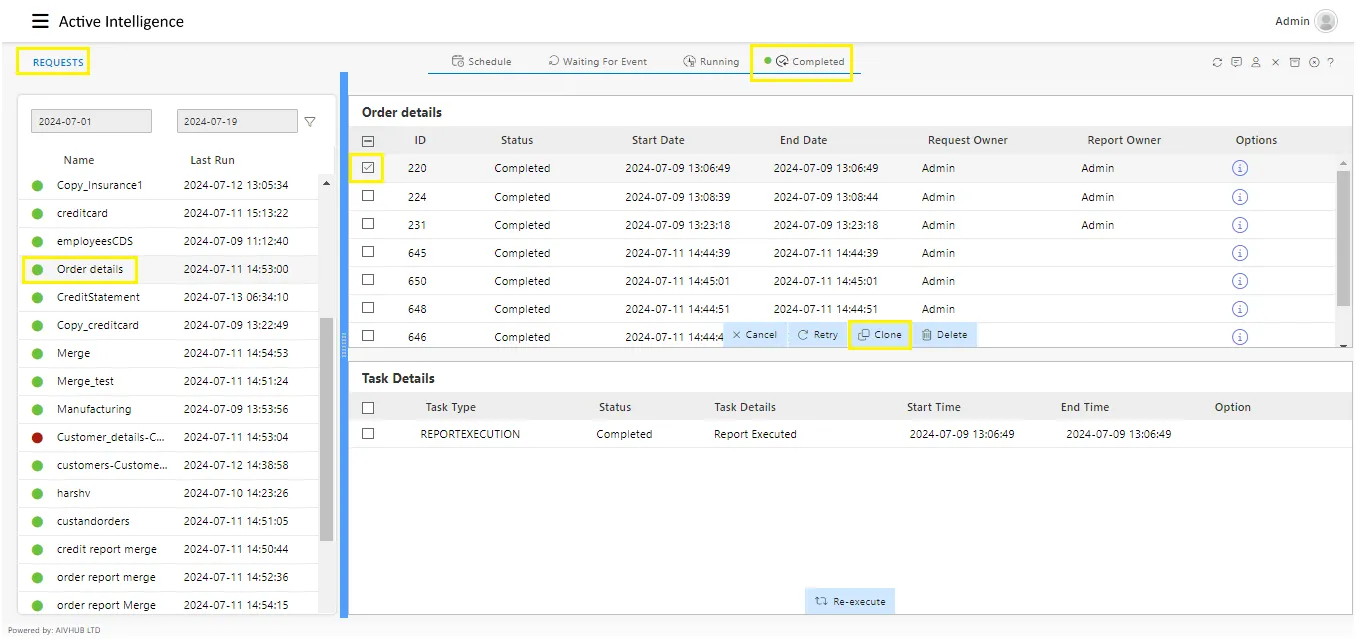Switch to the Waiting For Event tab
This screenshot has width=1356, height=639.
coord(597,61)
